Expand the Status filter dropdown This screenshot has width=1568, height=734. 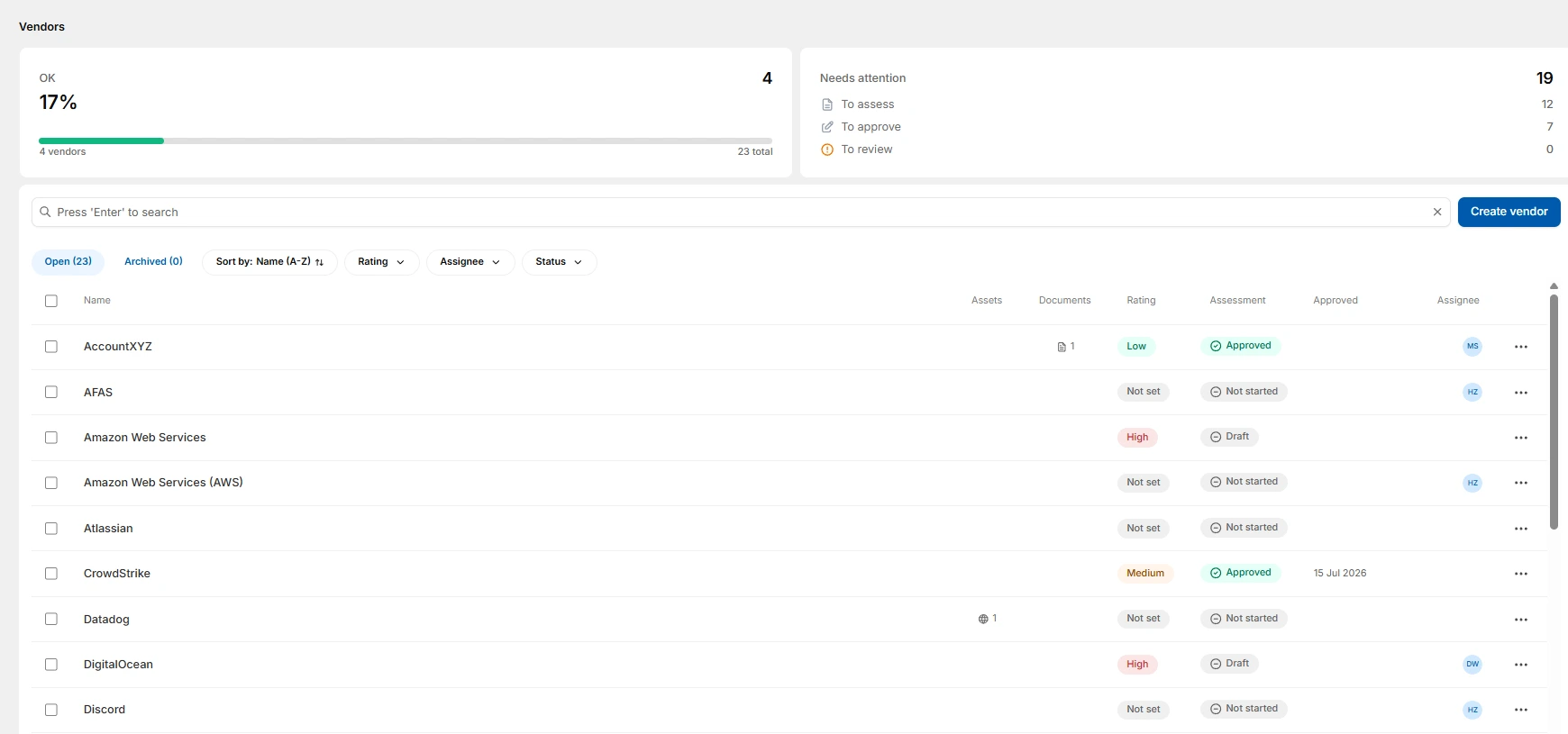click(559, 262)
